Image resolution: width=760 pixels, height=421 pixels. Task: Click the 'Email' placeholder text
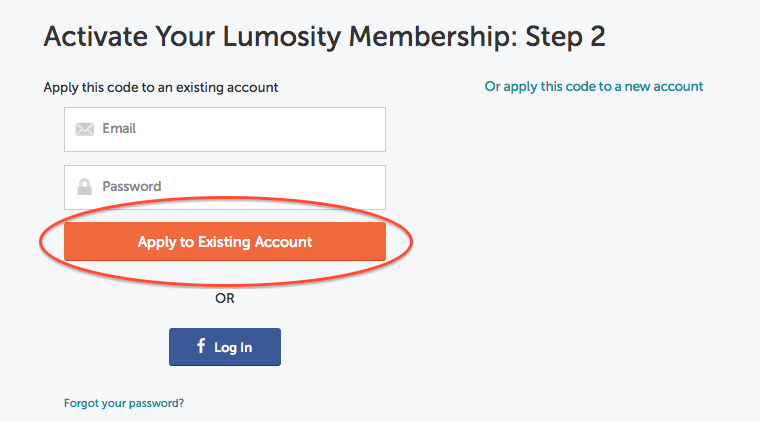119,129
